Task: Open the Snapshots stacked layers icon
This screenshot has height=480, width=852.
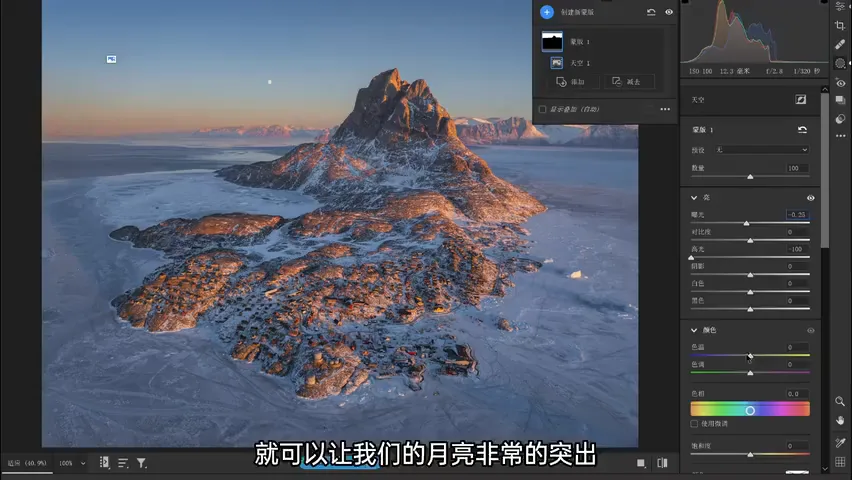Action: (840, 100)
